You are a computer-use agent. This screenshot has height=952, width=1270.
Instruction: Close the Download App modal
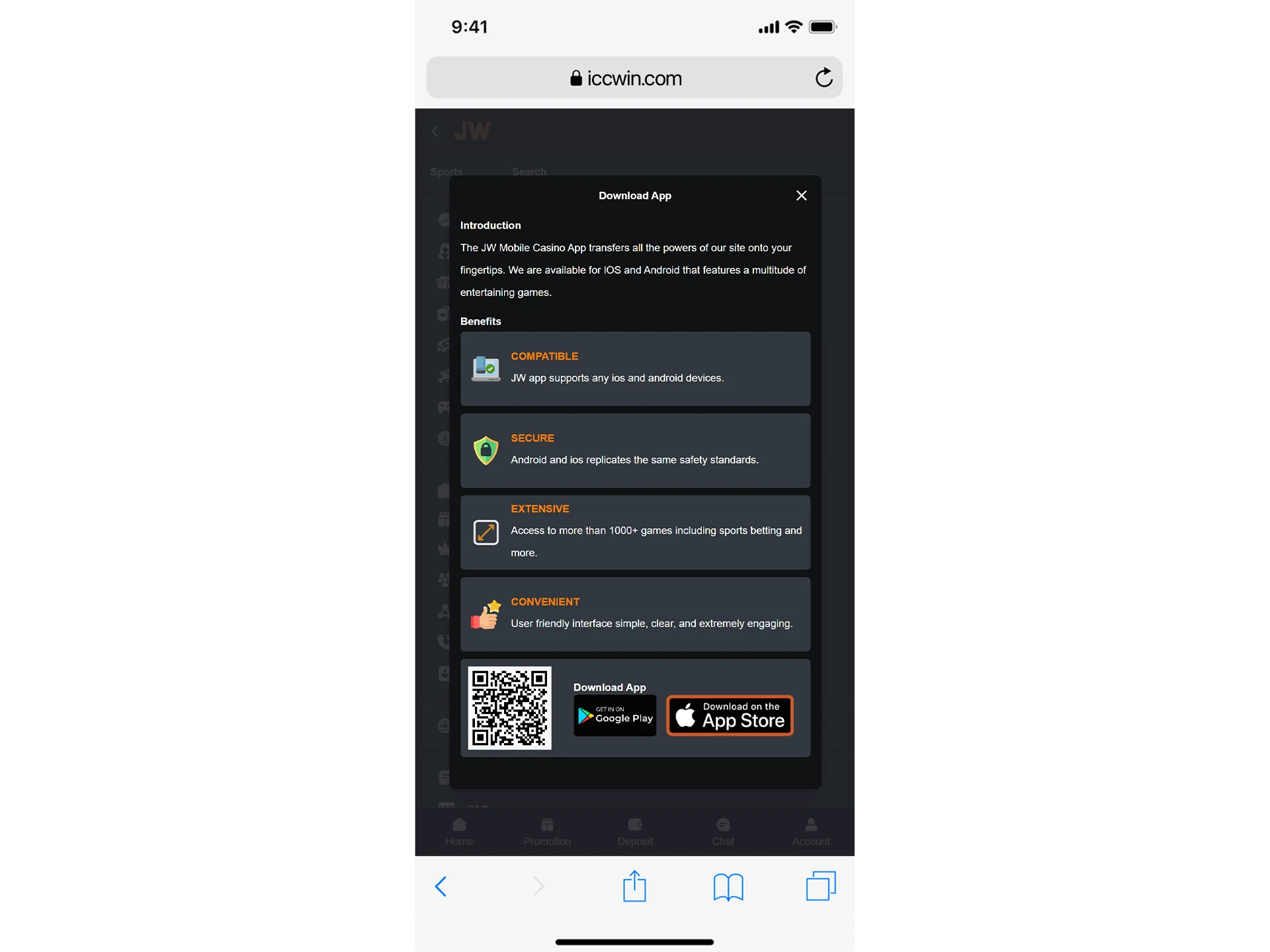pos(801,195)
